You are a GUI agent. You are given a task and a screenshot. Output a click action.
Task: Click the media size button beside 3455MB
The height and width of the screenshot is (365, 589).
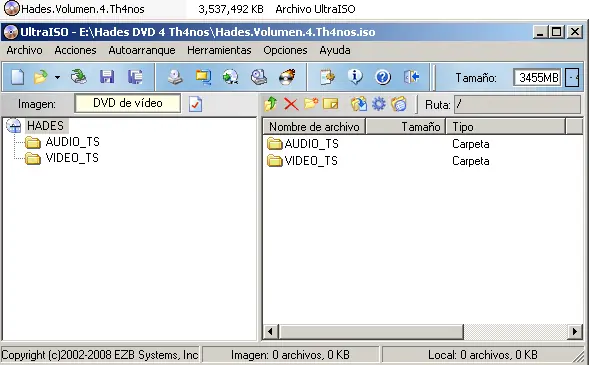click(x=572, y=78)
